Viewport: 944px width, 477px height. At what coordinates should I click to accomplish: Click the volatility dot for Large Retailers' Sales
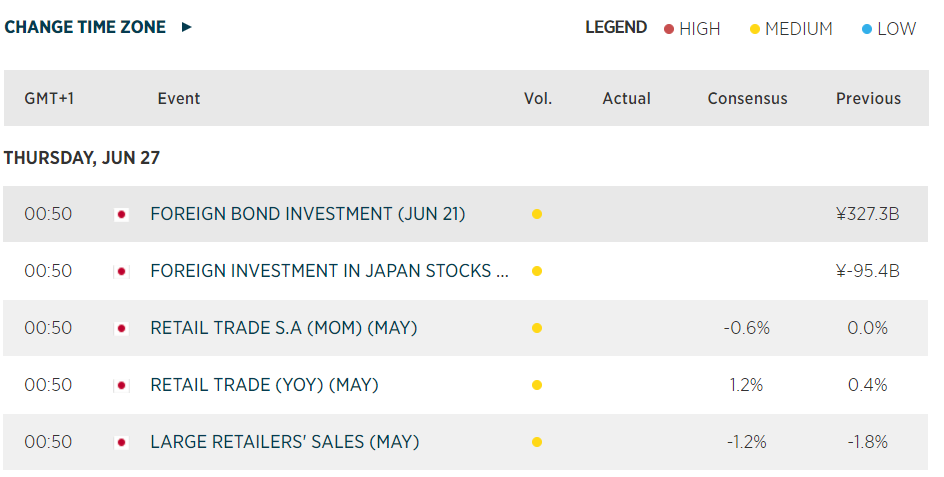tap(537, 442)
